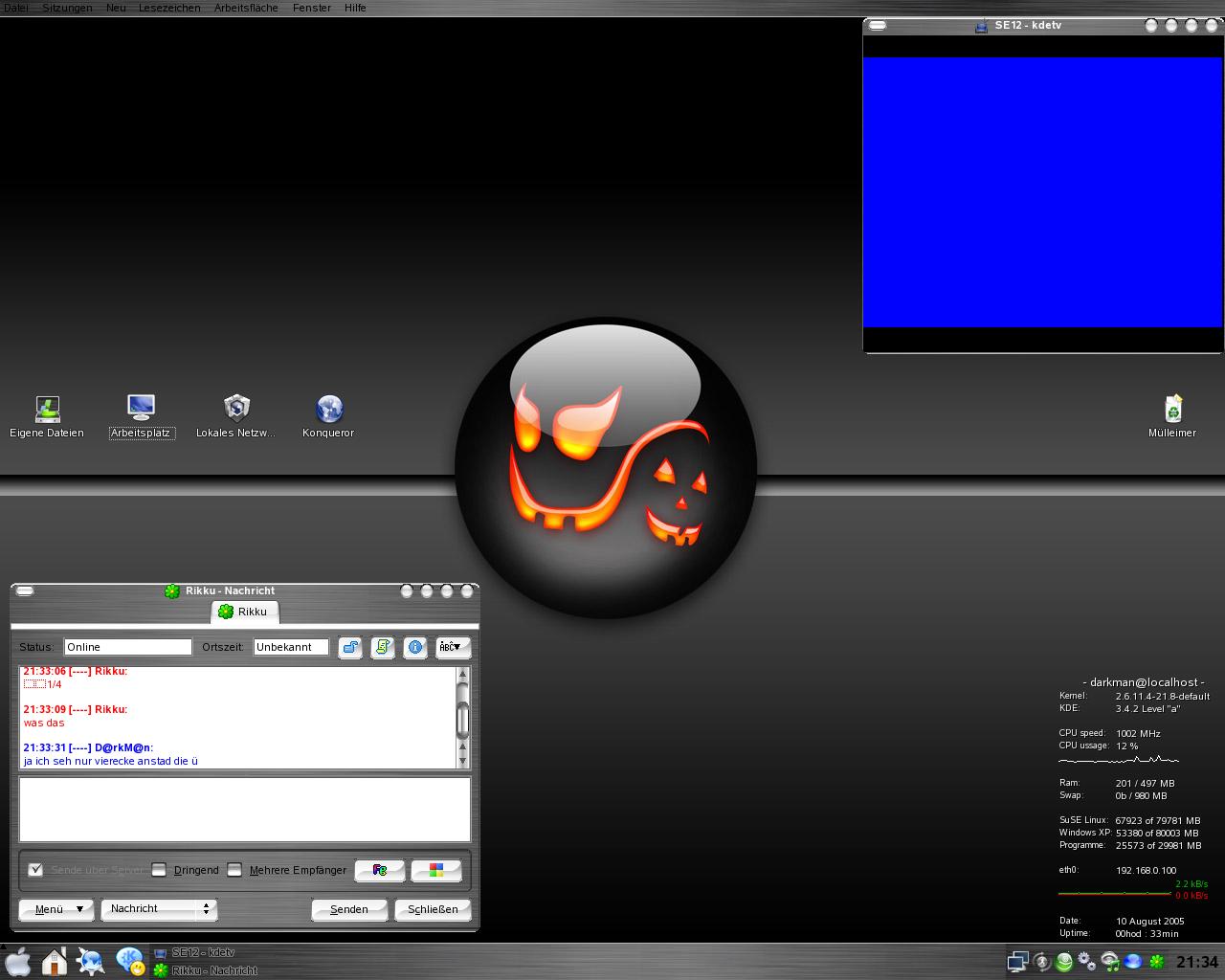Open the Menü dropdown button

pyautogui.click(x=56, y=909)
